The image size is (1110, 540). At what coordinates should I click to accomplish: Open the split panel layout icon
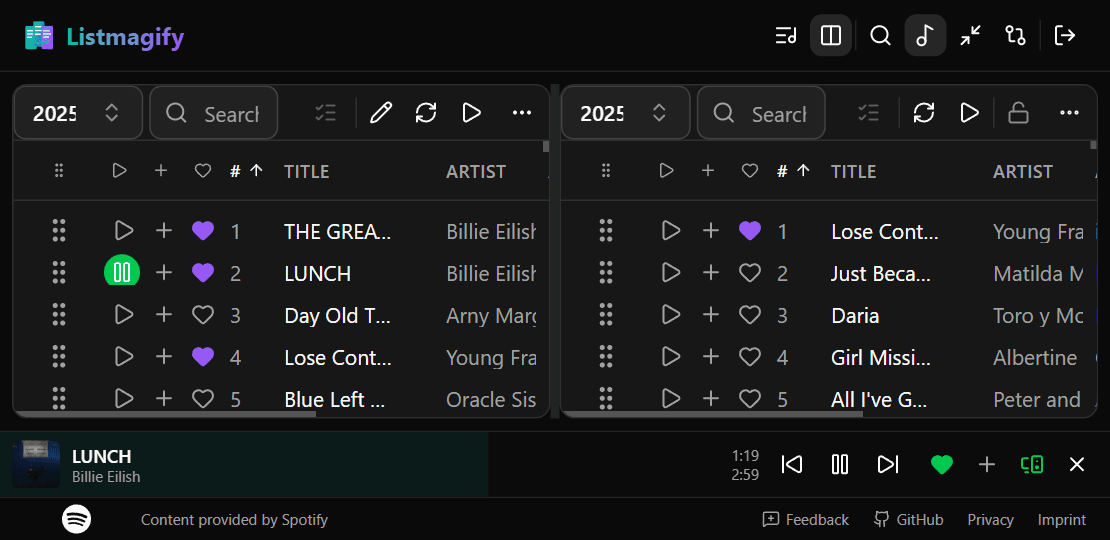point(830,36)
